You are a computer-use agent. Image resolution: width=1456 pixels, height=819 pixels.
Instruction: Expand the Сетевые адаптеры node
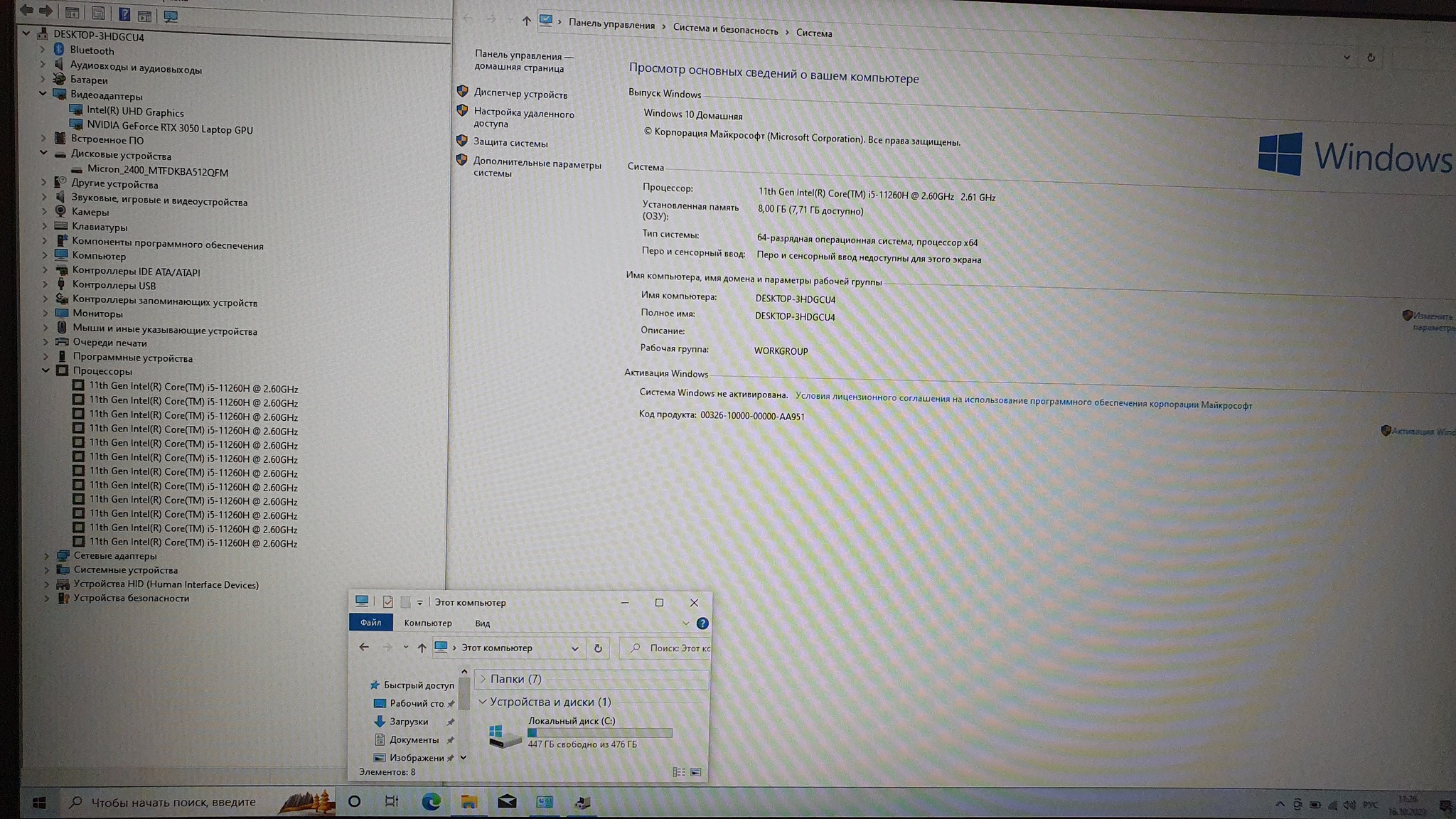[x=47, y=556]
